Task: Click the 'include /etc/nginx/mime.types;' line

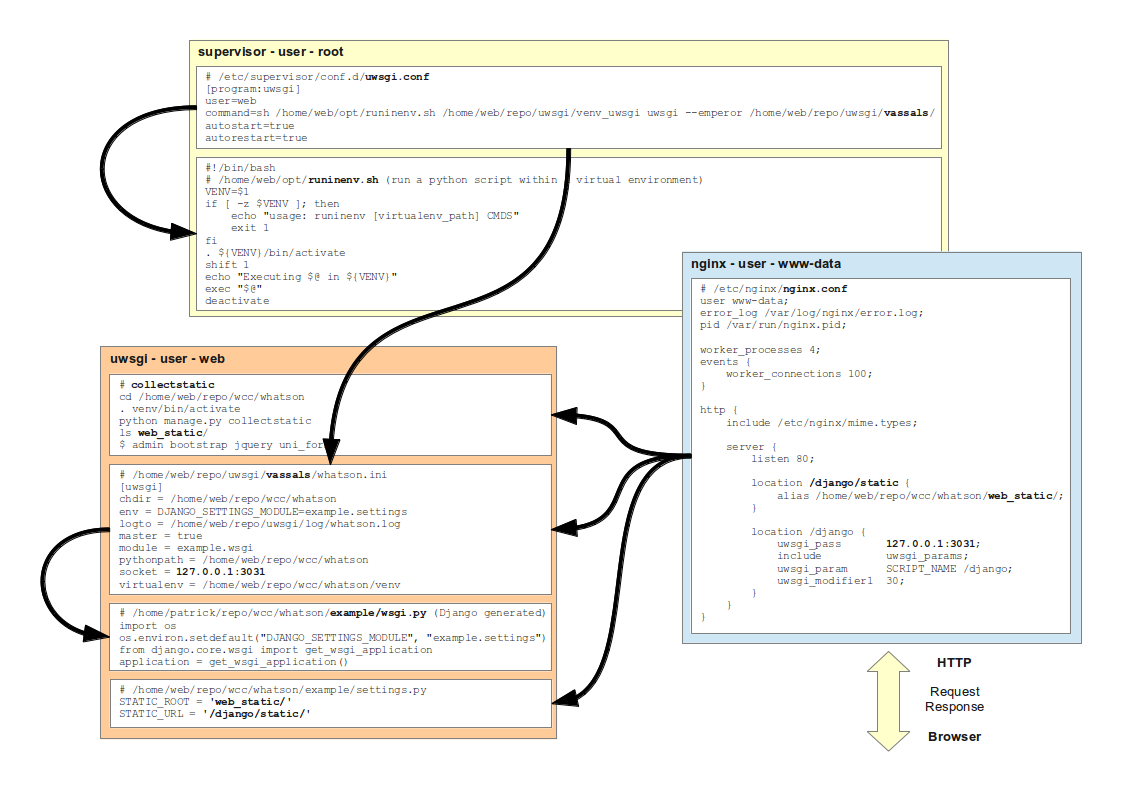Action: [x=821, y=423]
